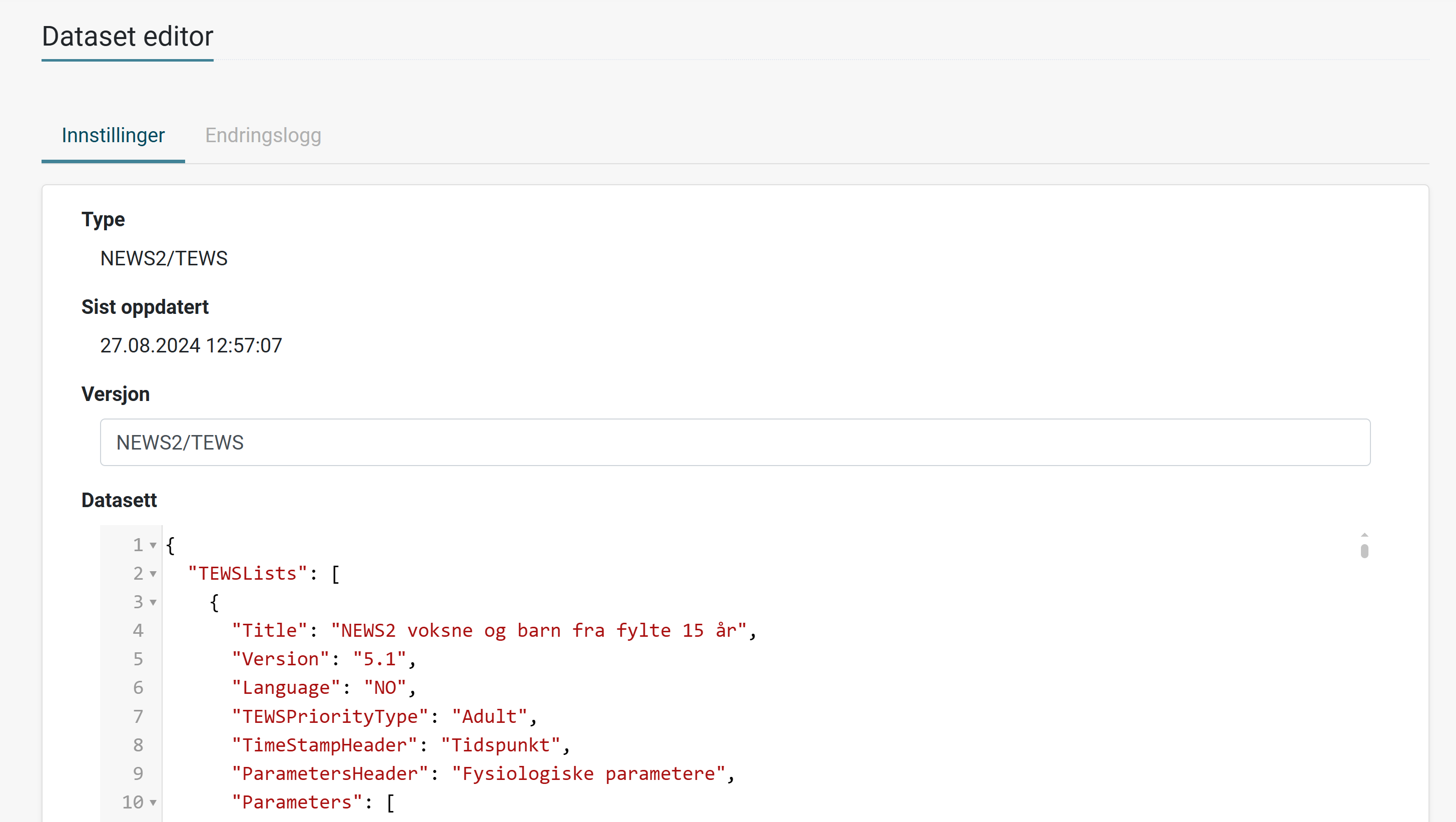Screen dimensions: 1456x822
Task: Click the Versjon input field
Action: point(735,442)
